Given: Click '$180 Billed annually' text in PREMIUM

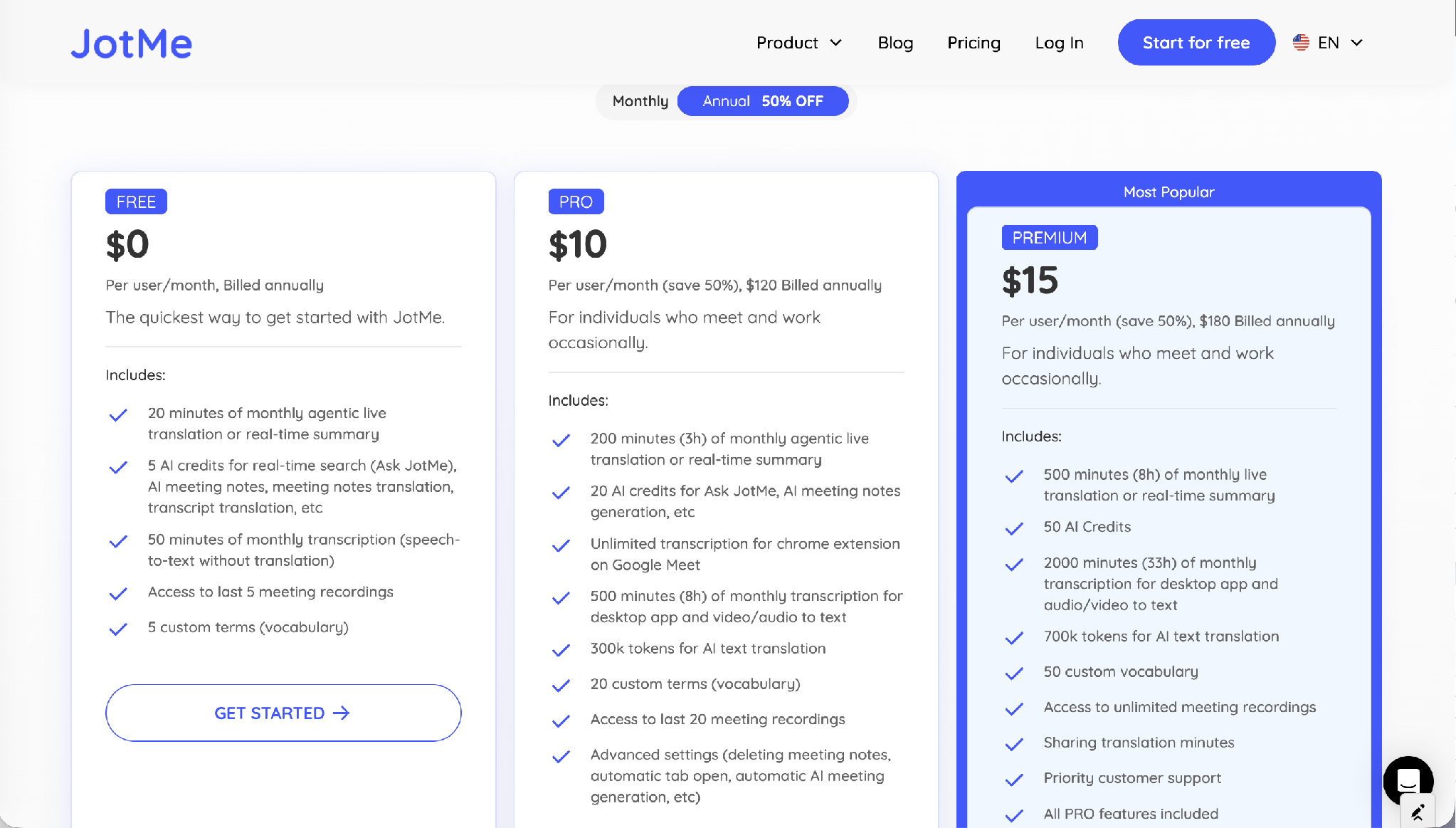Looking at the screenshot, I should click(x=1267, y=320).
